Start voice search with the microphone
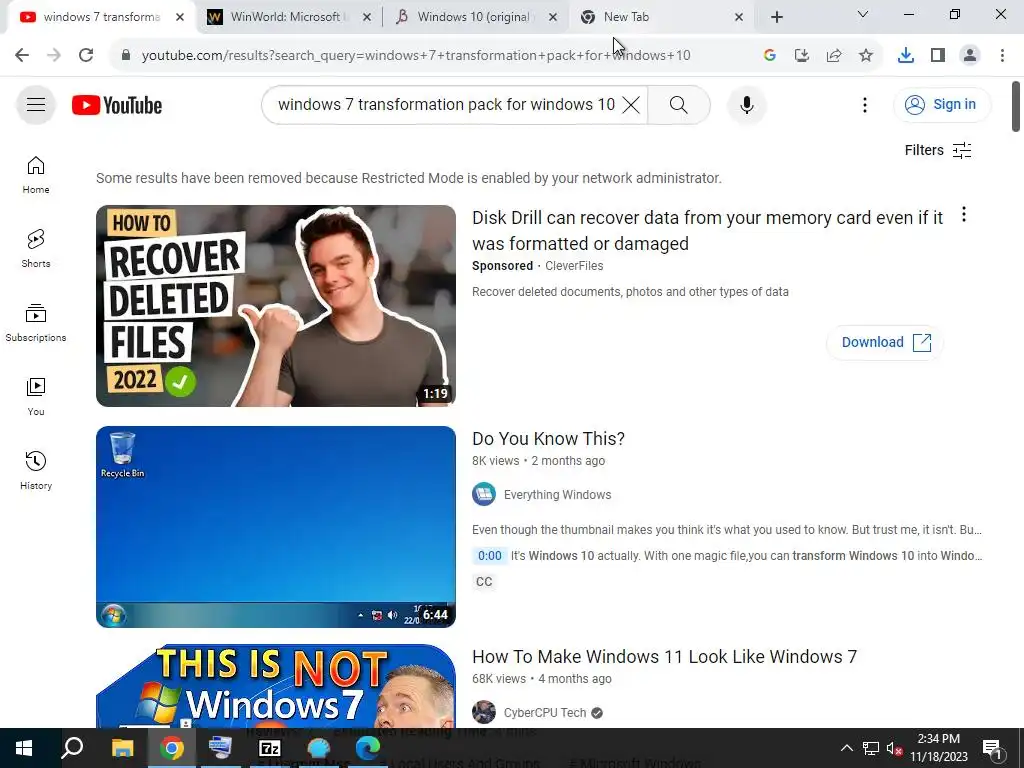 pos(746,104)
